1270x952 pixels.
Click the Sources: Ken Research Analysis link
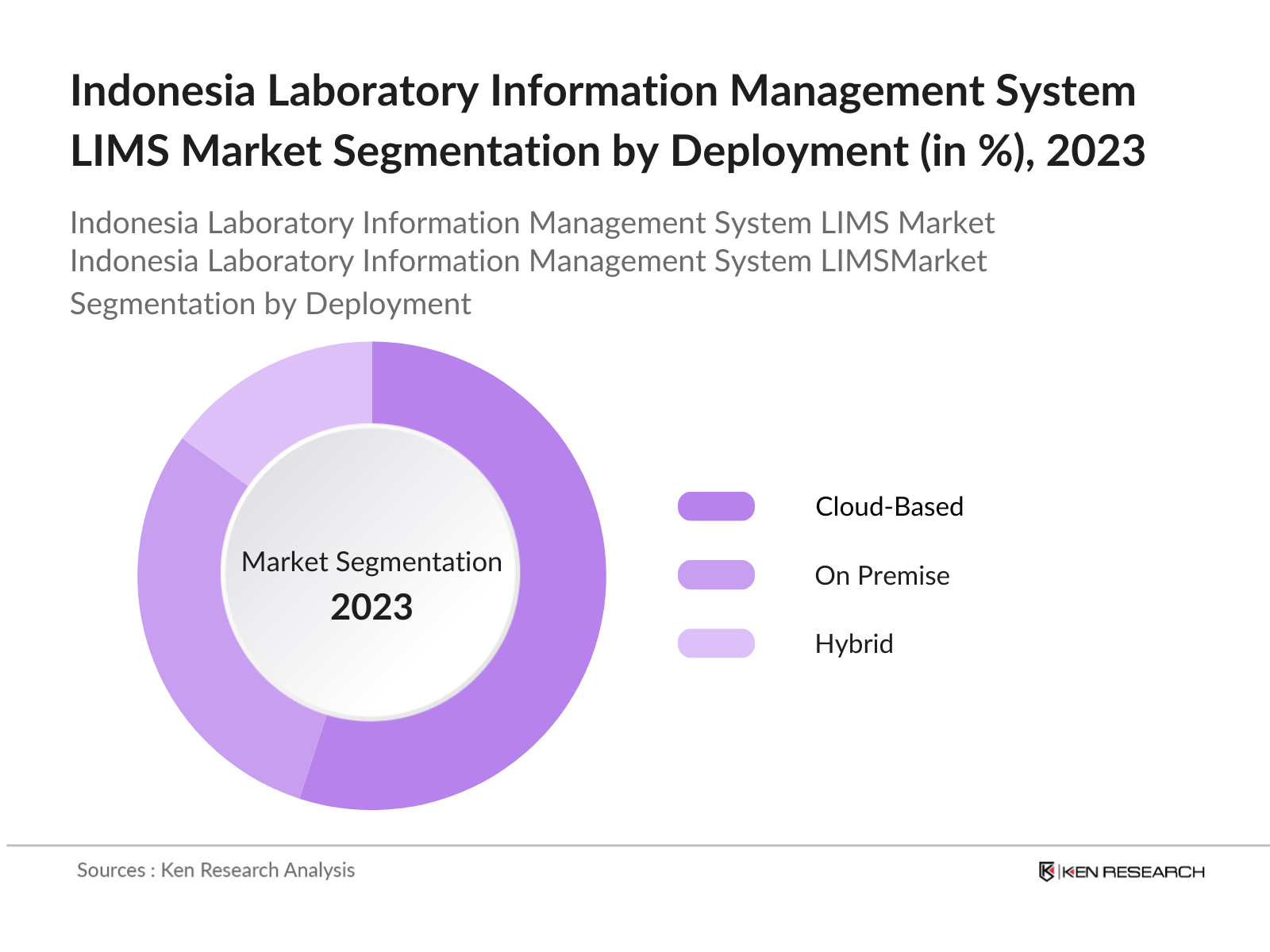point(215,869)
